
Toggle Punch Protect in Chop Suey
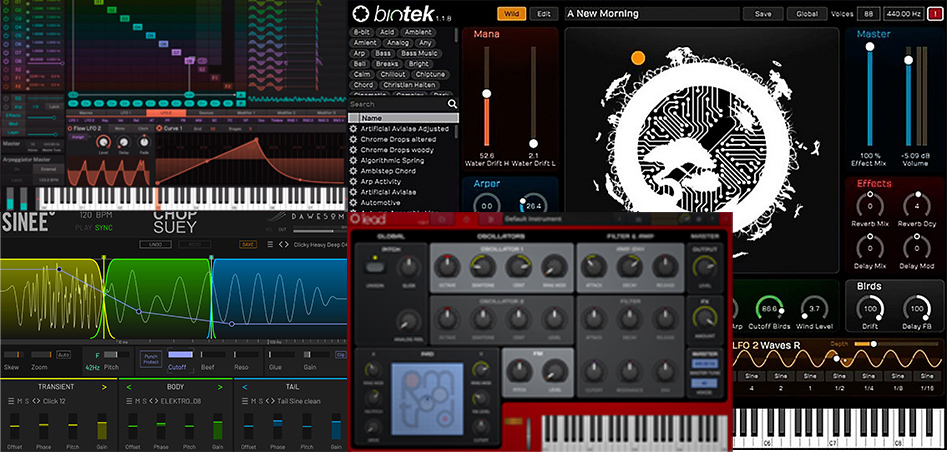pos(150,358)
